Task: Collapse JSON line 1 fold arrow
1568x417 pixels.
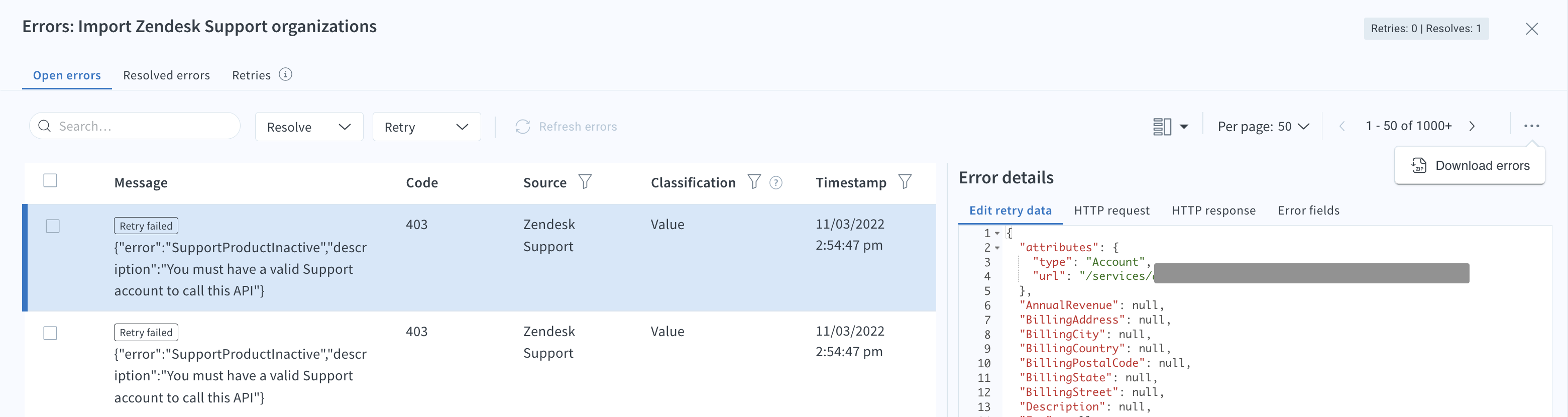Action: pyautogui.click(x=997, y=233)
